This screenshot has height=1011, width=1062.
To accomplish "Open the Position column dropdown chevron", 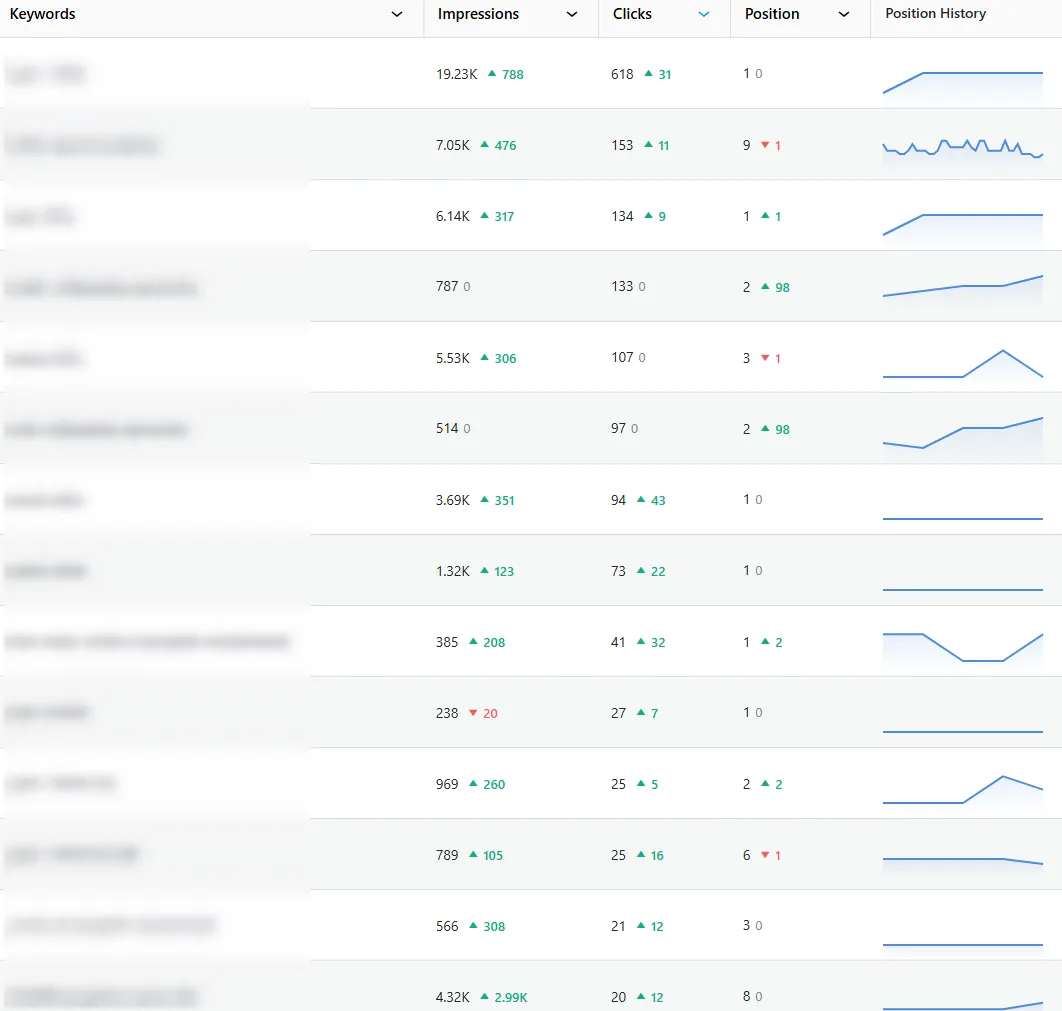I will [844, 15].
